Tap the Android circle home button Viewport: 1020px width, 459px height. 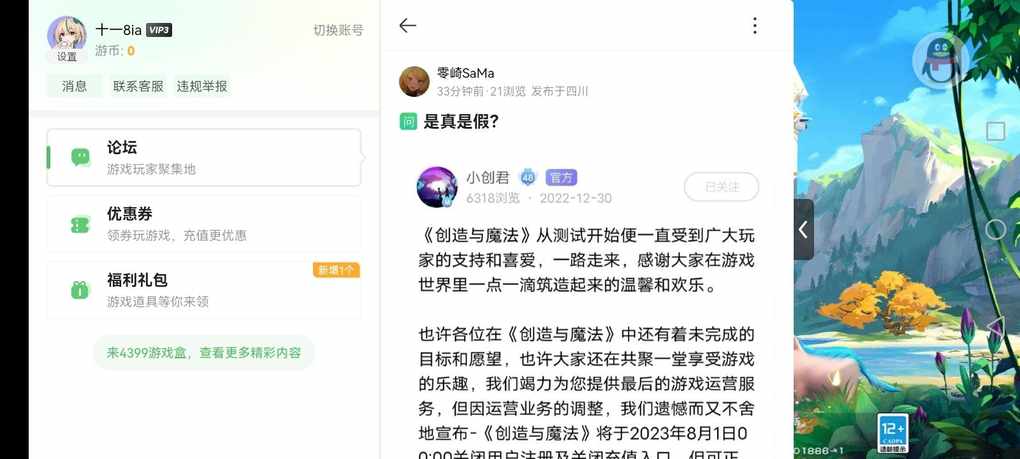(995, 230)
